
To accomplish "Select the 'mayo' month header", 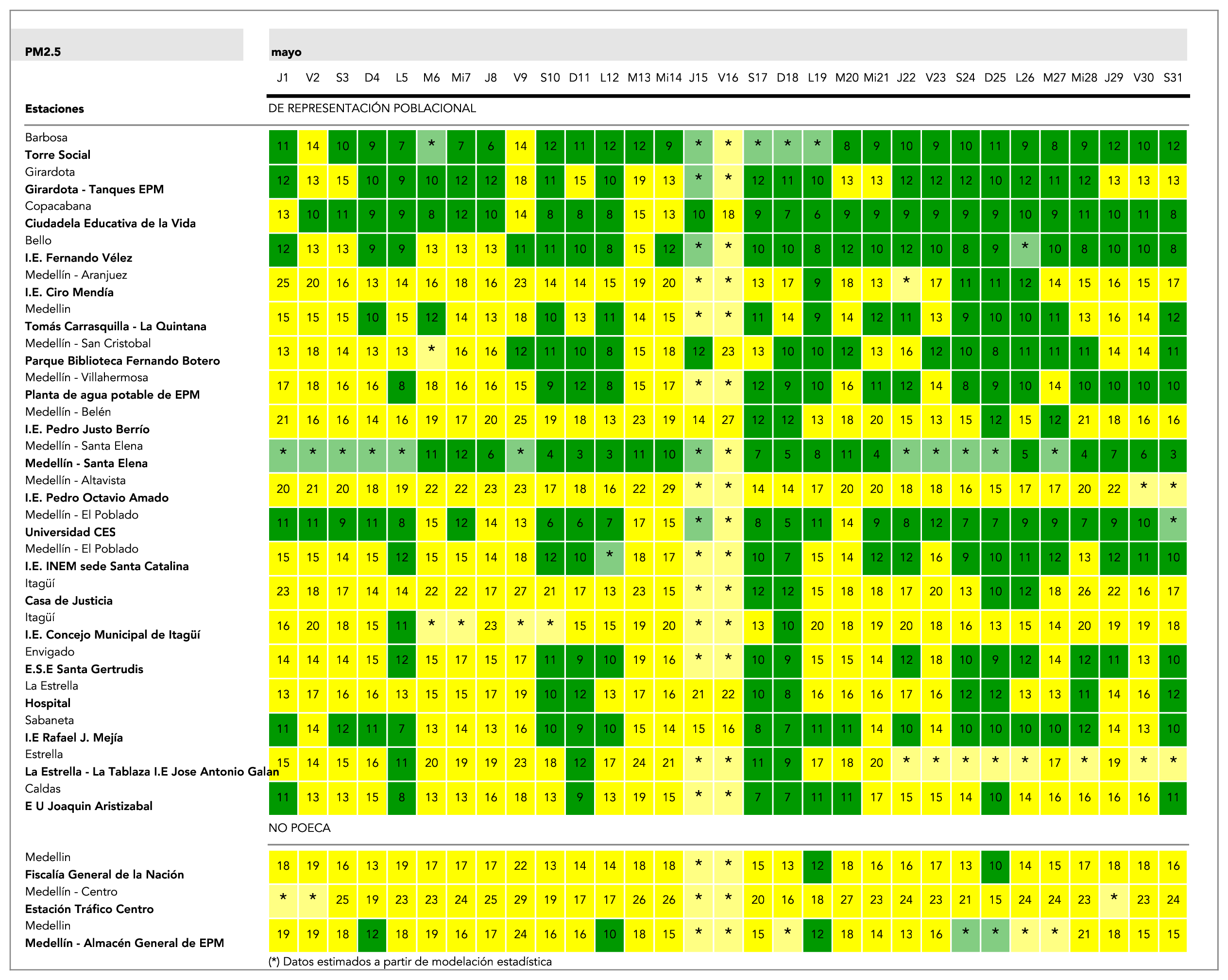I will [x=286, y=52].
